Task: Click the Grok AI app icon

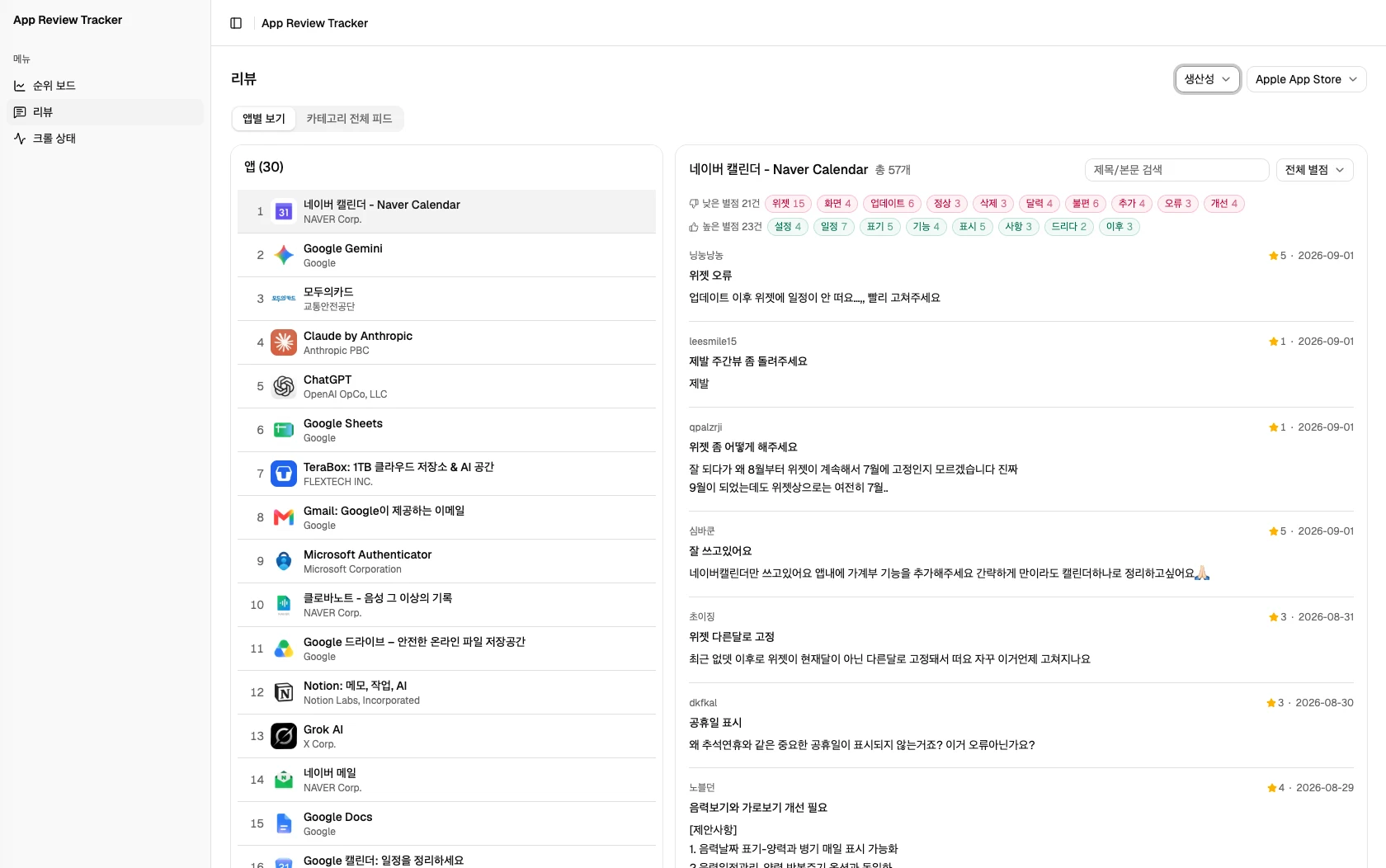Action: click(284, 736)
